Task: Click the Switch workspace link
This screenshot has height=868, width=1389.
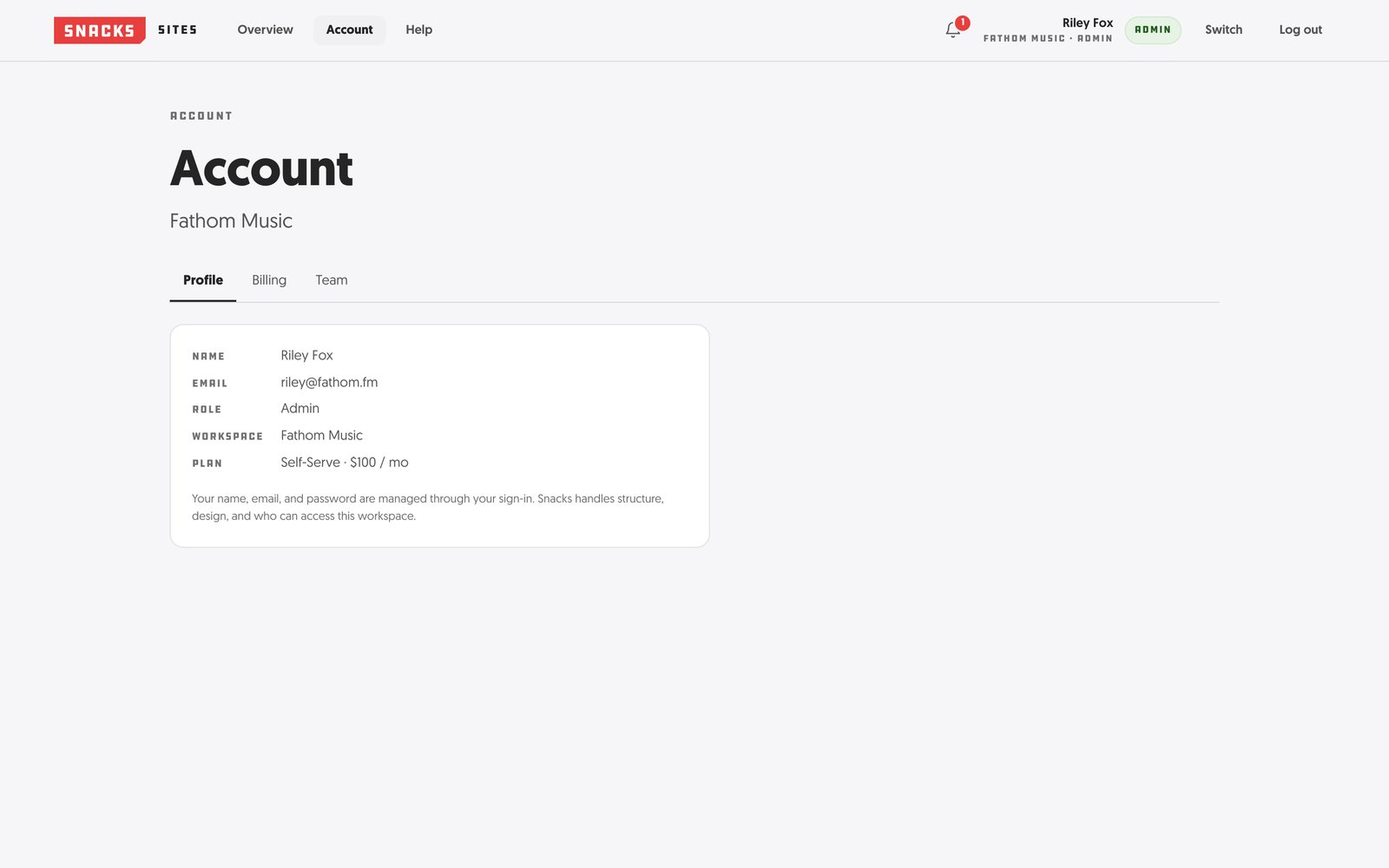Action: (x=1223, y=30)
